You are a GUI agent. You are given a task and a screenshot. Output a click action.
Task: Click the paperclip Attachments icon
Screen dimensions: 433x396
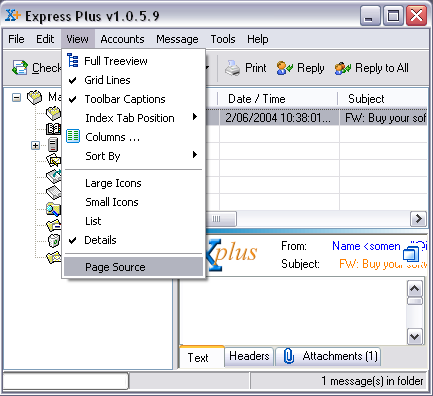(289, 356)
